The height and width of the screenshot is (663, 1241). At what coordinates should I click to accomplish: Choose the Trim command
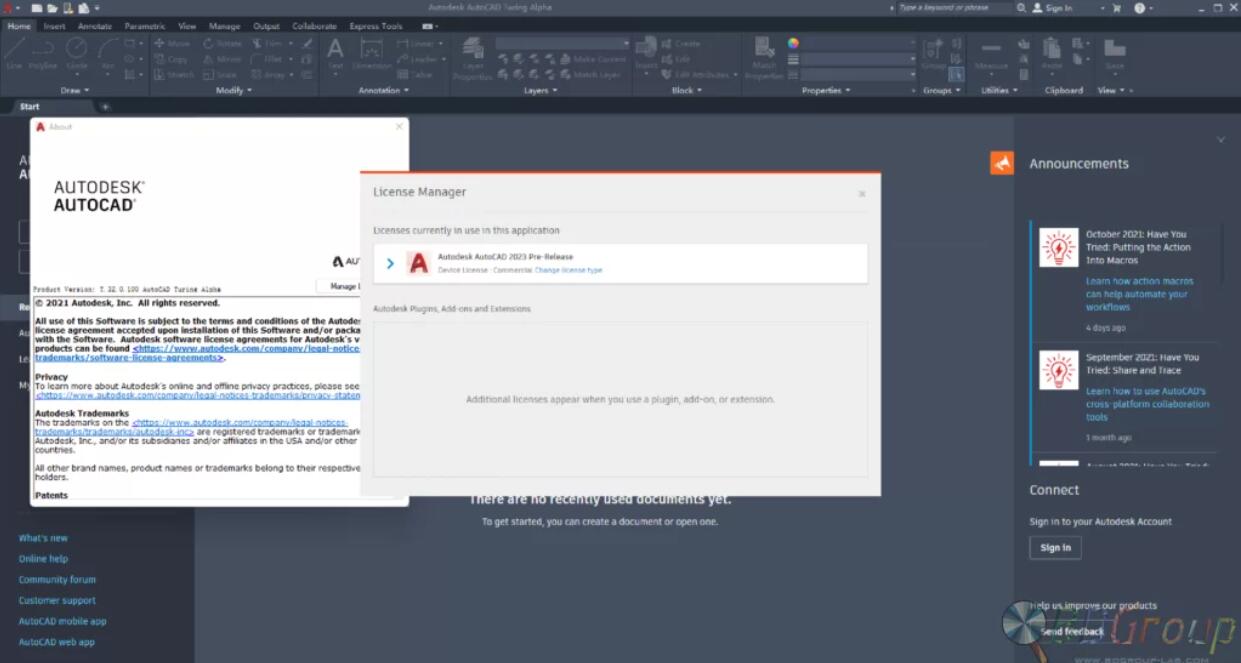268,44
